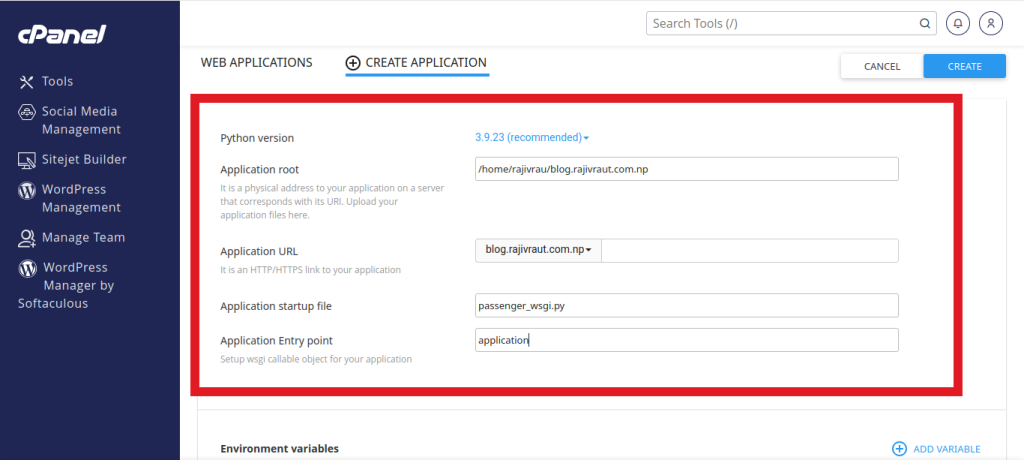Open the blog.rajivraut.com.np domain dropdown
1024x460 pixels.
coord(538,250)
